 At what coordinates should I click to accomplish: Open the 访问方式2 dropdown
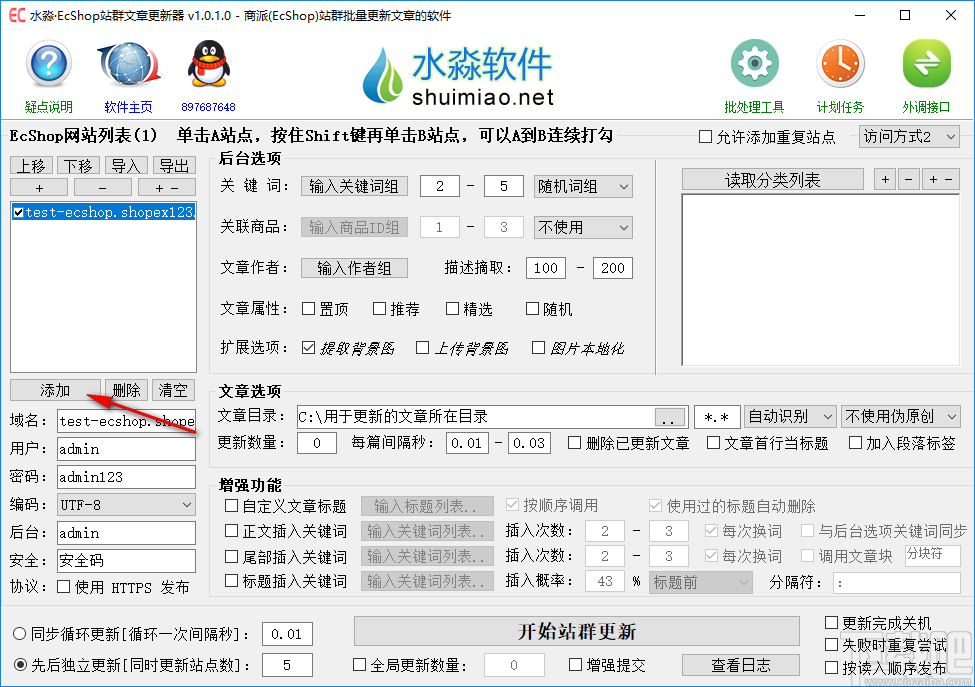[909, 137]
